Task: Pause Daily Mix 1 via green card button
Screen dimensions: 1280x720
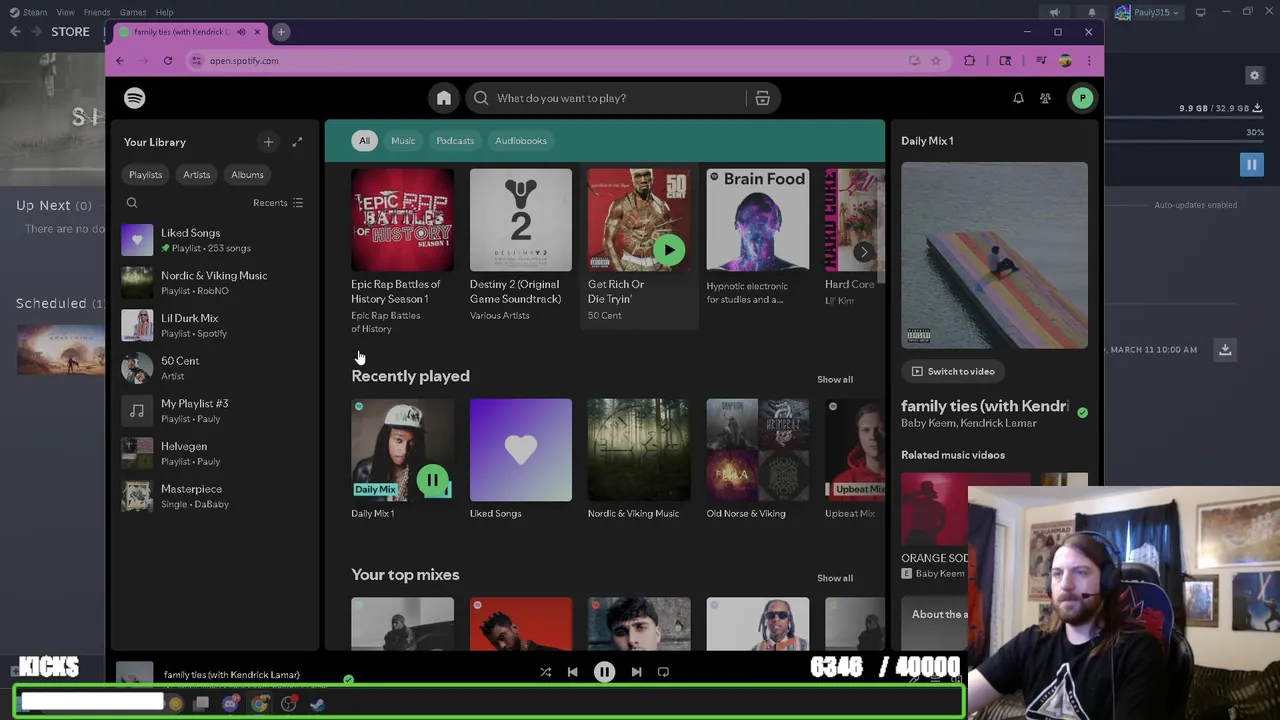Action: (433, 481)
